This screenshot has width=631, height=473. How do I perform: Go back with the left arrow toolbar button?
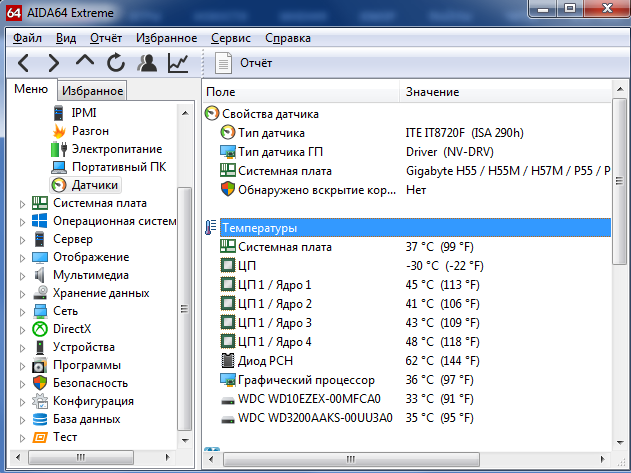coord(23,63)
